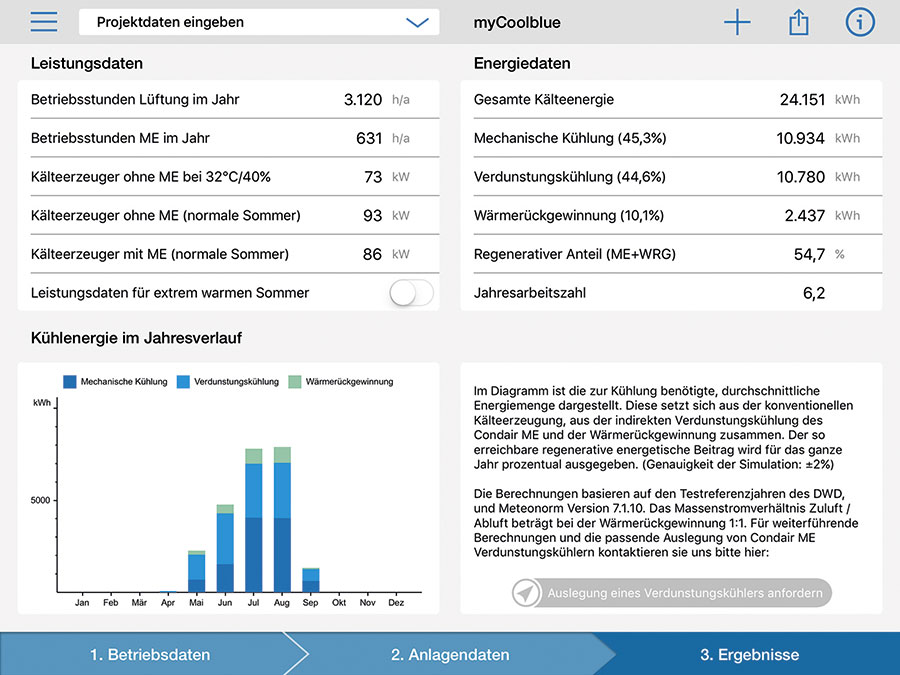Click Mechanische Kühlung legend swatch
The width and height of the screenshot is (900, 675).
(x=69, y=382)
